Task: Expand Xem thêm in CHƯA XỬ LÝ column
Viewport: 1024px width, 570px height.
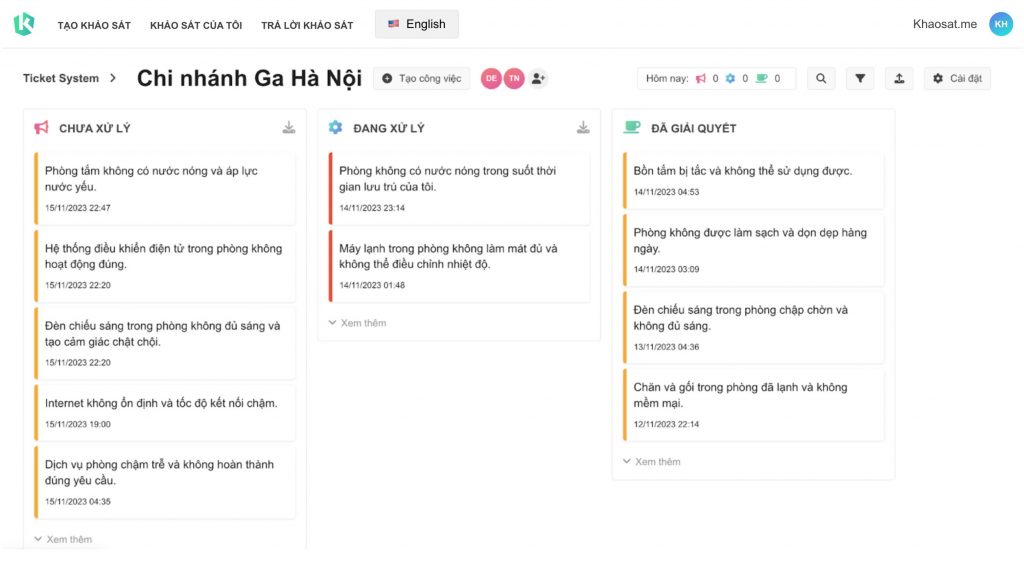Action: pos(63,539)
